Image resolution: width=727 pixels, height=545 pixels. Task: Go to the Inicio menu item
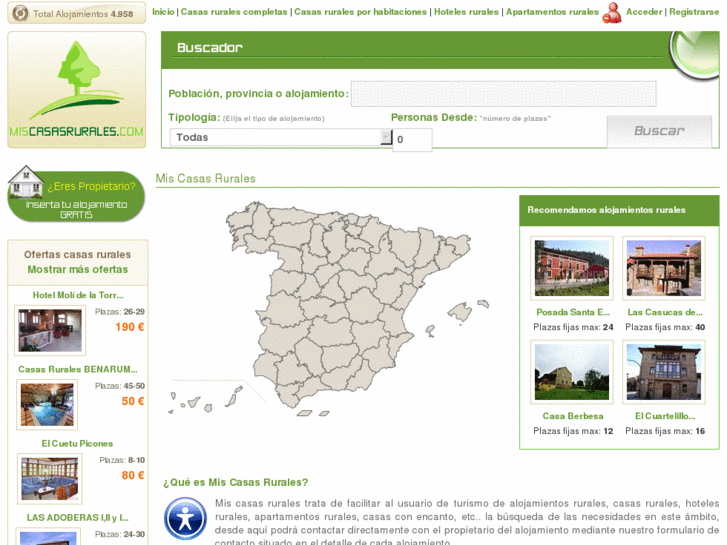point(163,12)
